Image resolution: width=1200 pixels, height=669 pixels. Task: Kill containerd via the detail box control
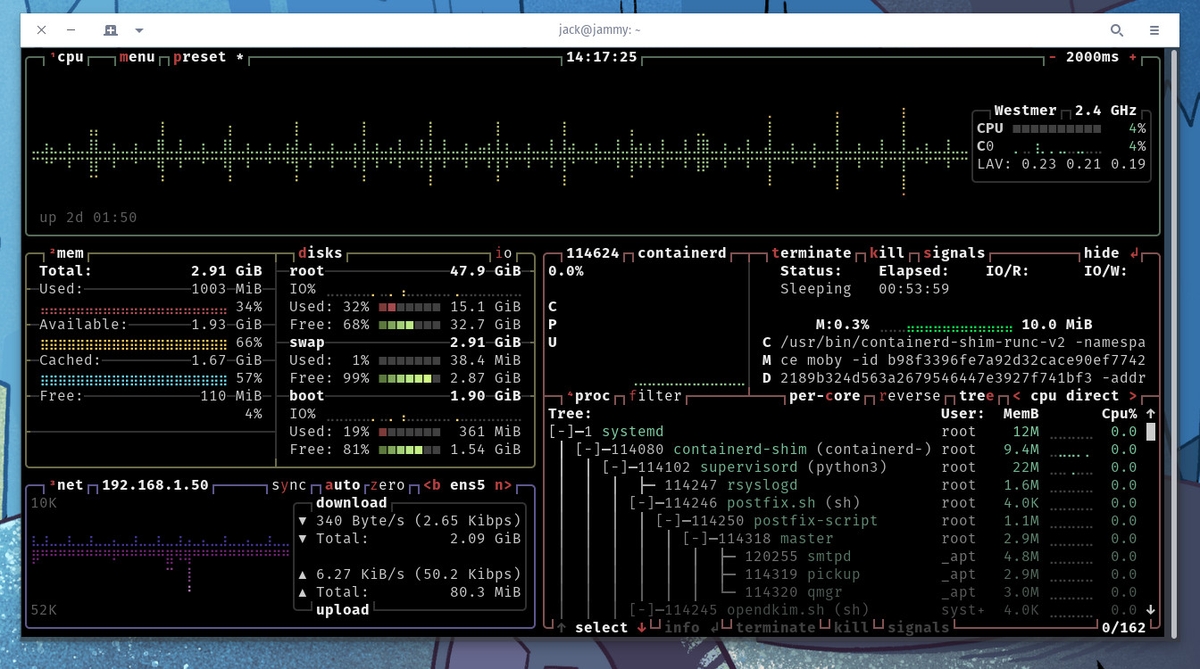[x=884, y=253]
